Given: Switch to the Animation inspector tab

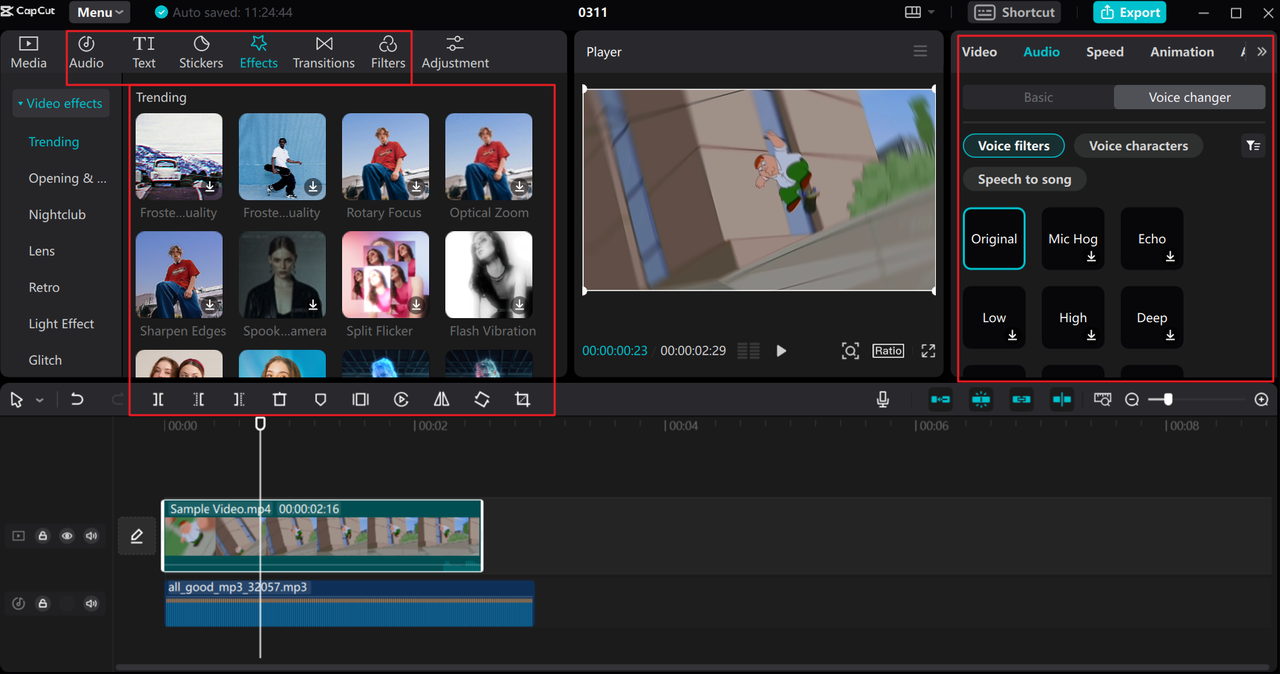Looking at the screenshot, I should pos(1182,52).
